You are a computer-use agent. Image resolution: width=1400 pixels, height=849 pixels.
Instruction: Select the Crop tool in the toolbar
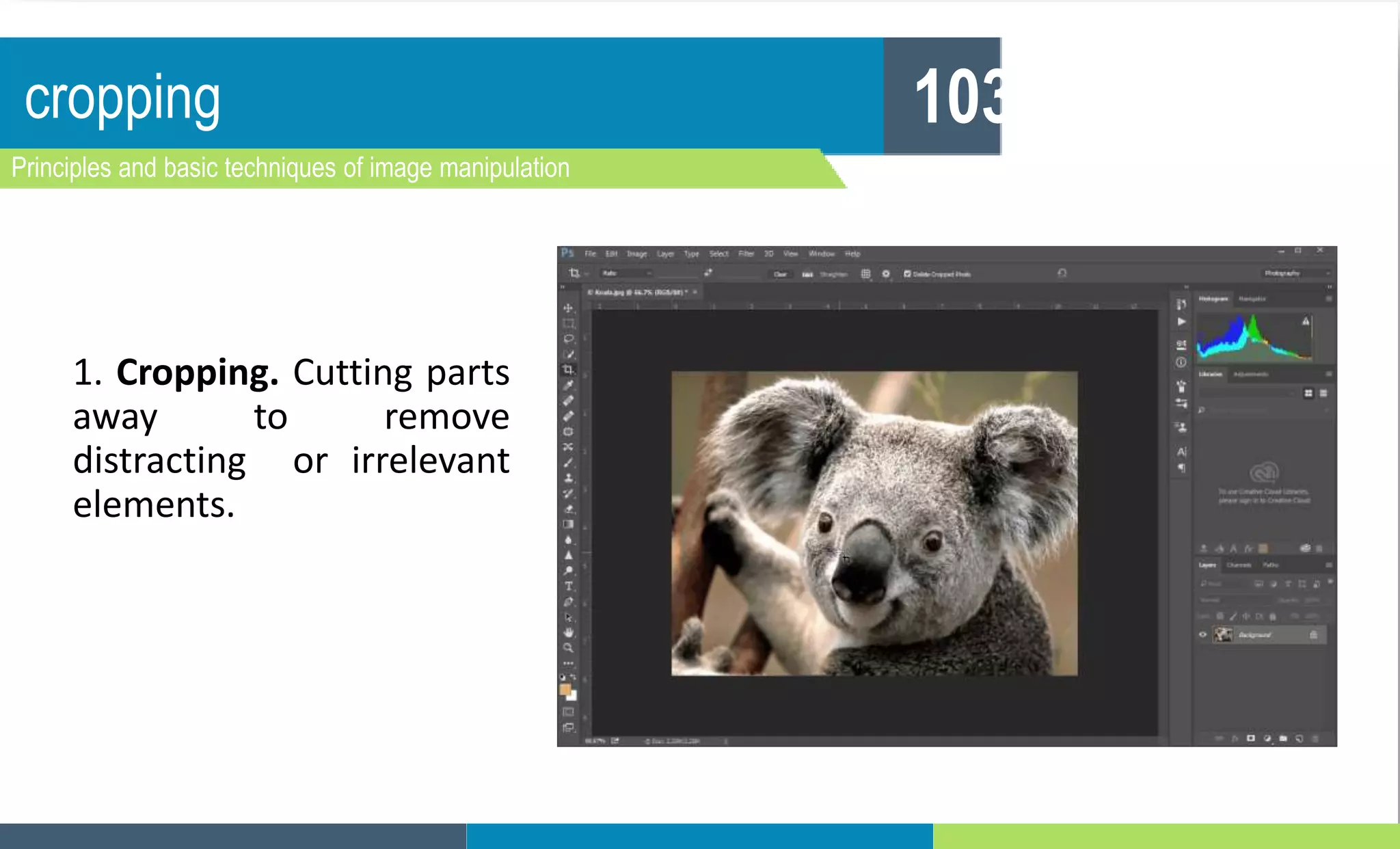568,370
